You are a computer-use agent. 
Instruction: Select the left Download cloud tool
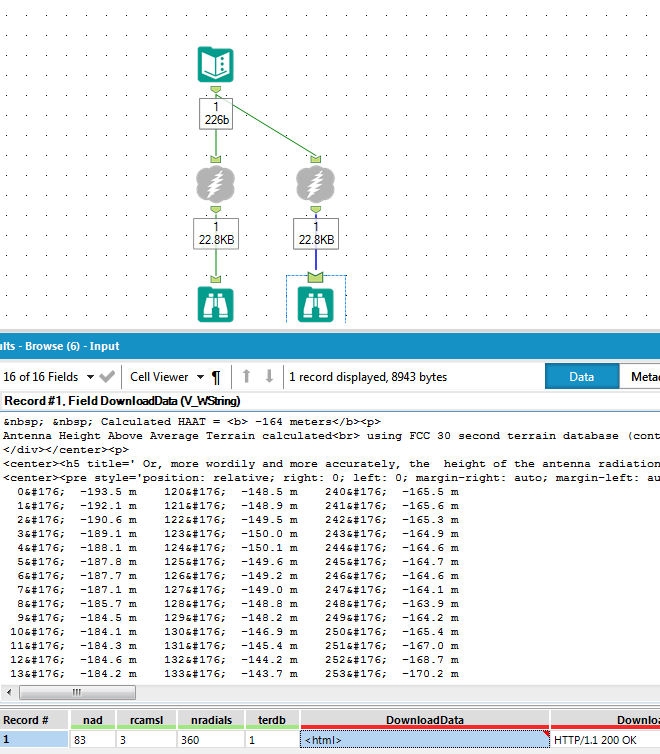tap(215, 184)
